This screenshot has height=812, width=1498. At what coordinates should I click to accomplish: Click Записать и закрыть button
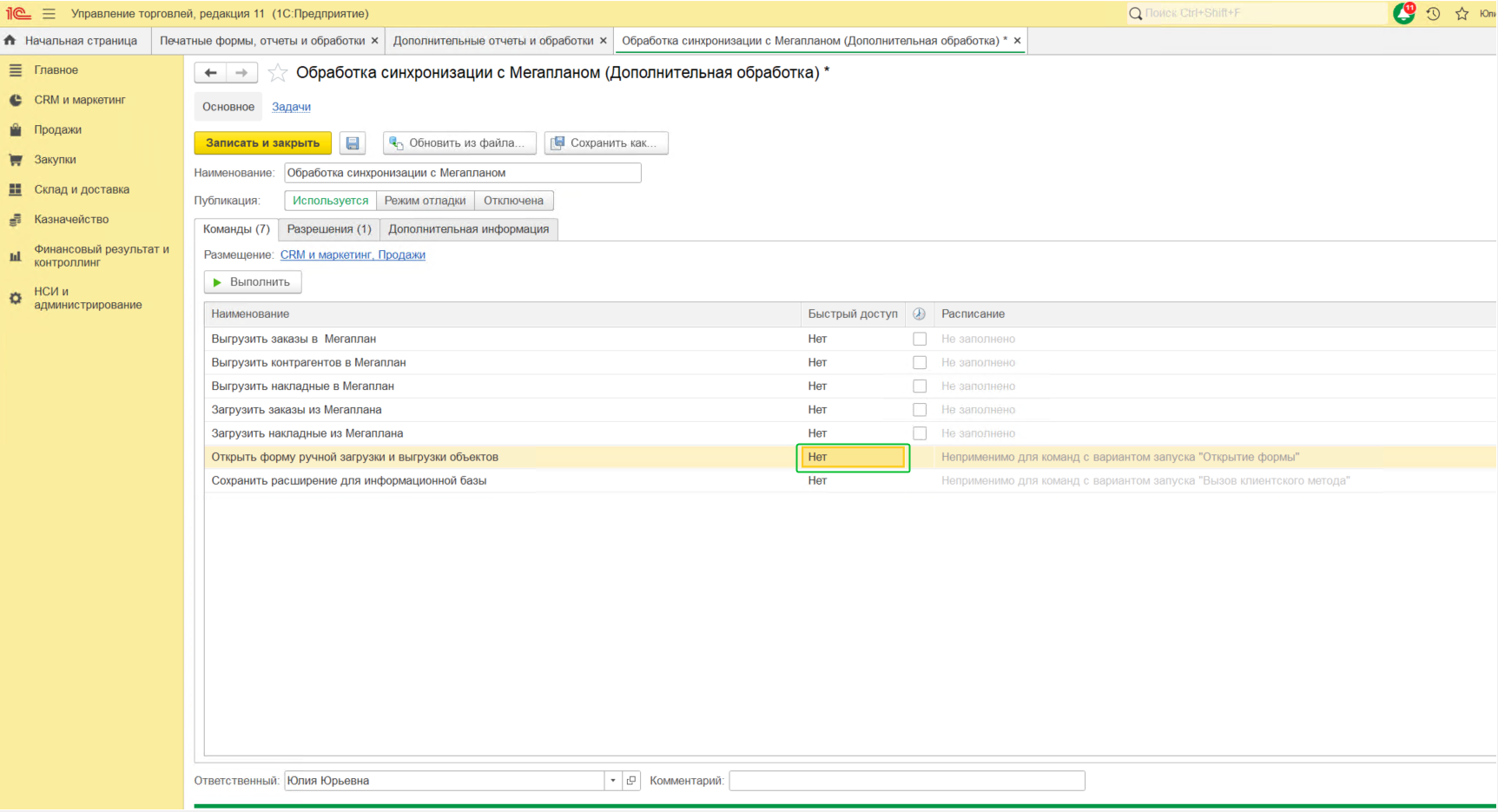click(263, 143)
